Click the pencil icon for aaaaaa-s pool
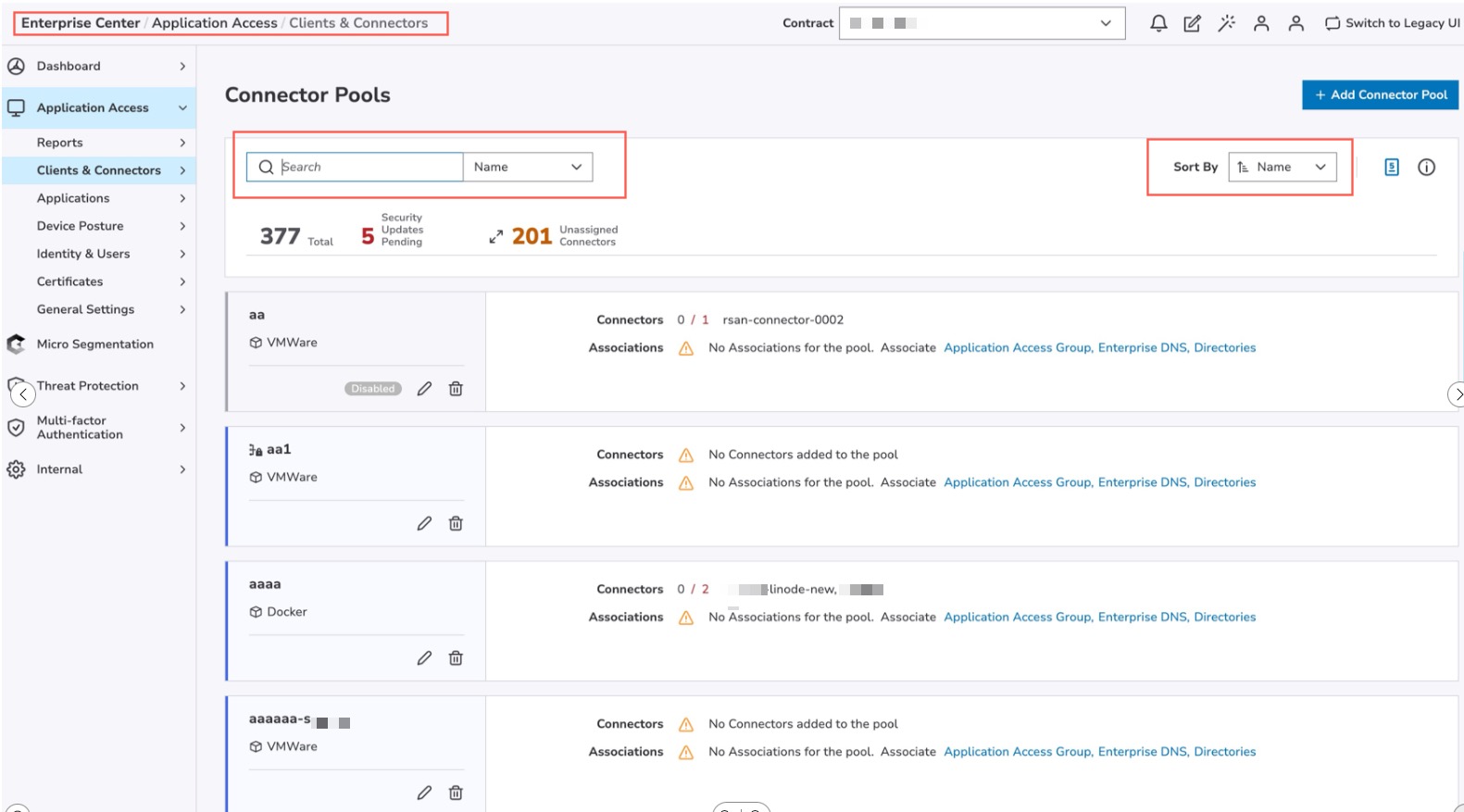This screenshot has width=1464, height=812. [424, 793]
